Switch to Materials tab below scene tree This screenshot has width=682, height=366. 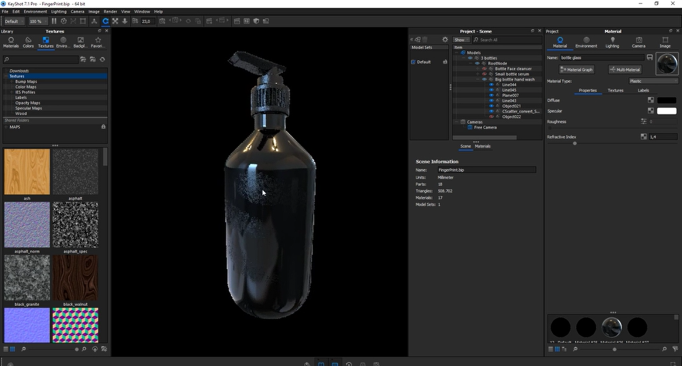tap(483, 146)
